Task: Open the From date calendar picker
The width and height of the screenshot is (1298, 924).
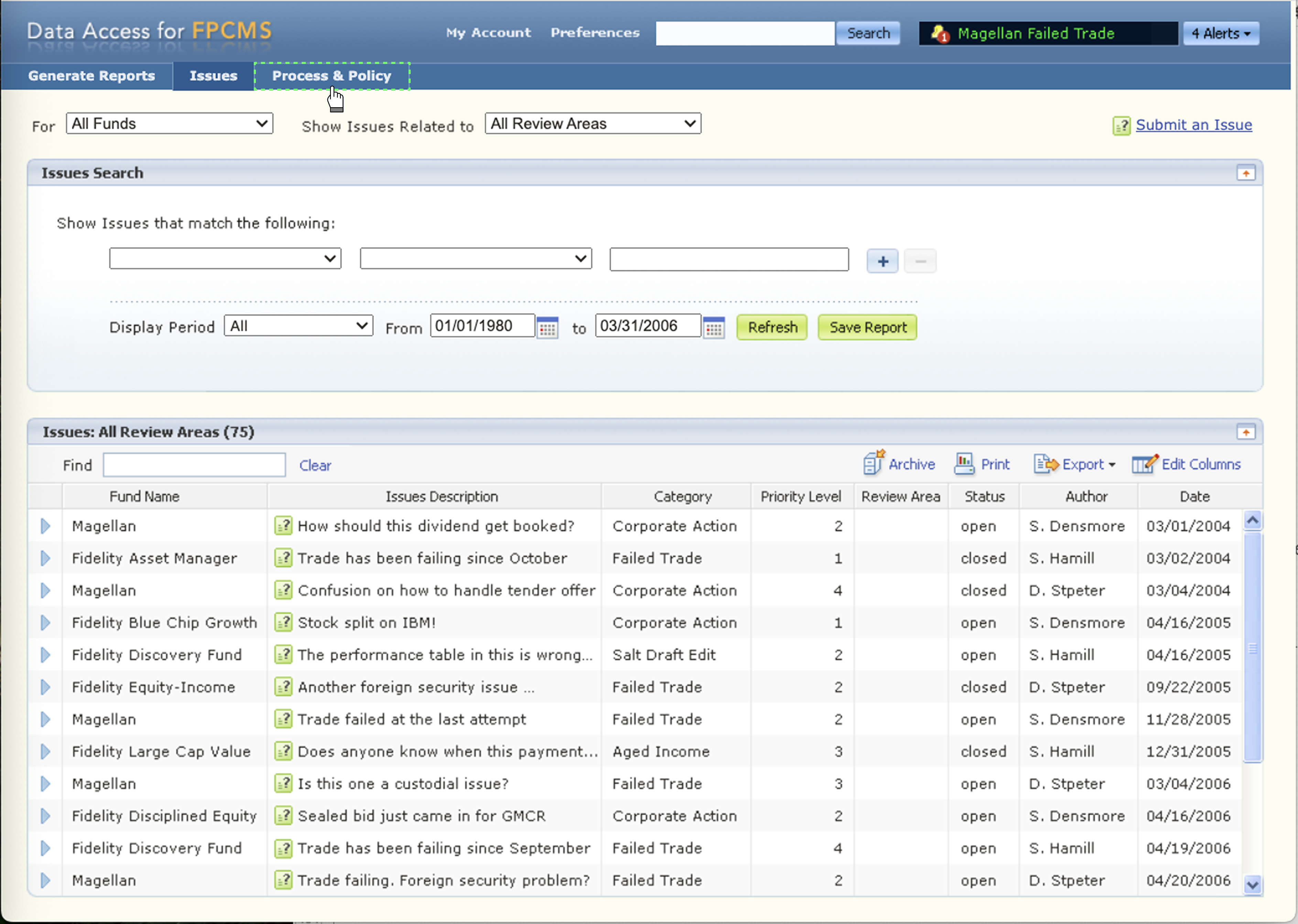Action: point(547,328)
